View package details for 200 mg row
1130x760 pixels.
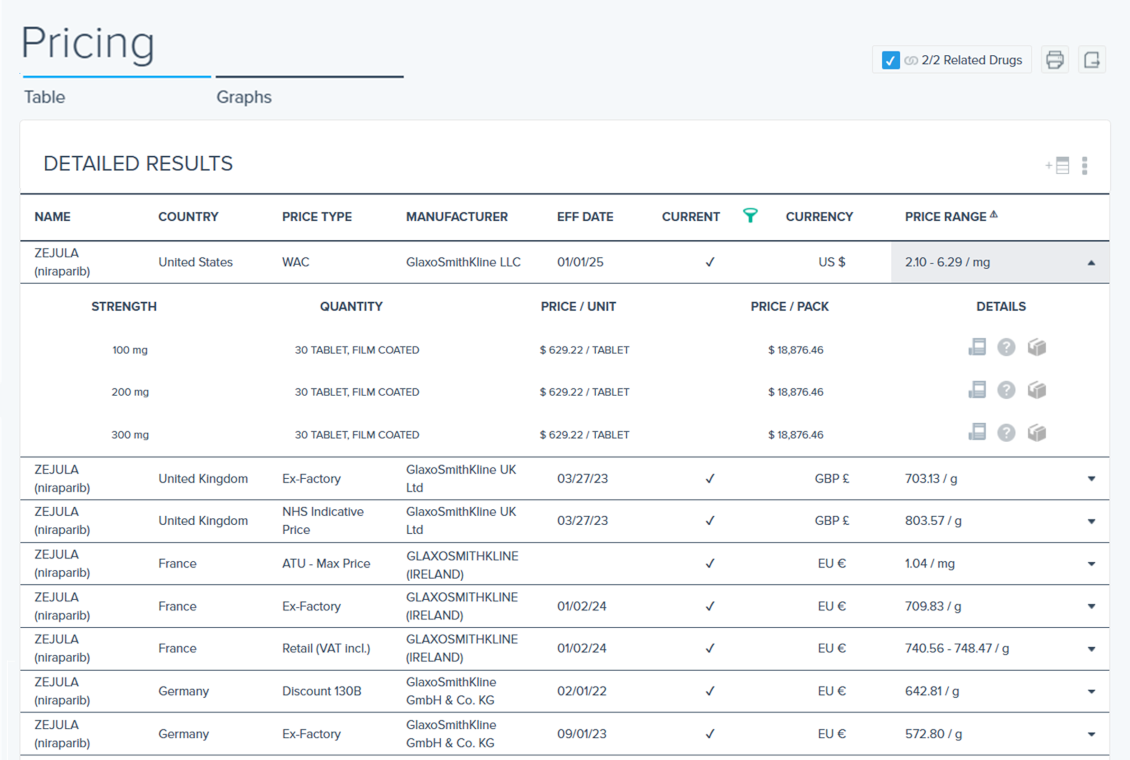pyautogui.click(x=1036, y=390)
